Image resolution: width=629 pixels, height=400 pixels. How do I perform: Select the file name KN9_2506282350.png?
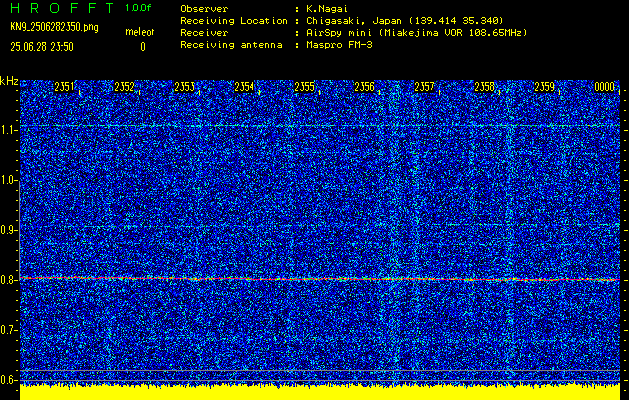pyautogui.click(x=54, y=27)
